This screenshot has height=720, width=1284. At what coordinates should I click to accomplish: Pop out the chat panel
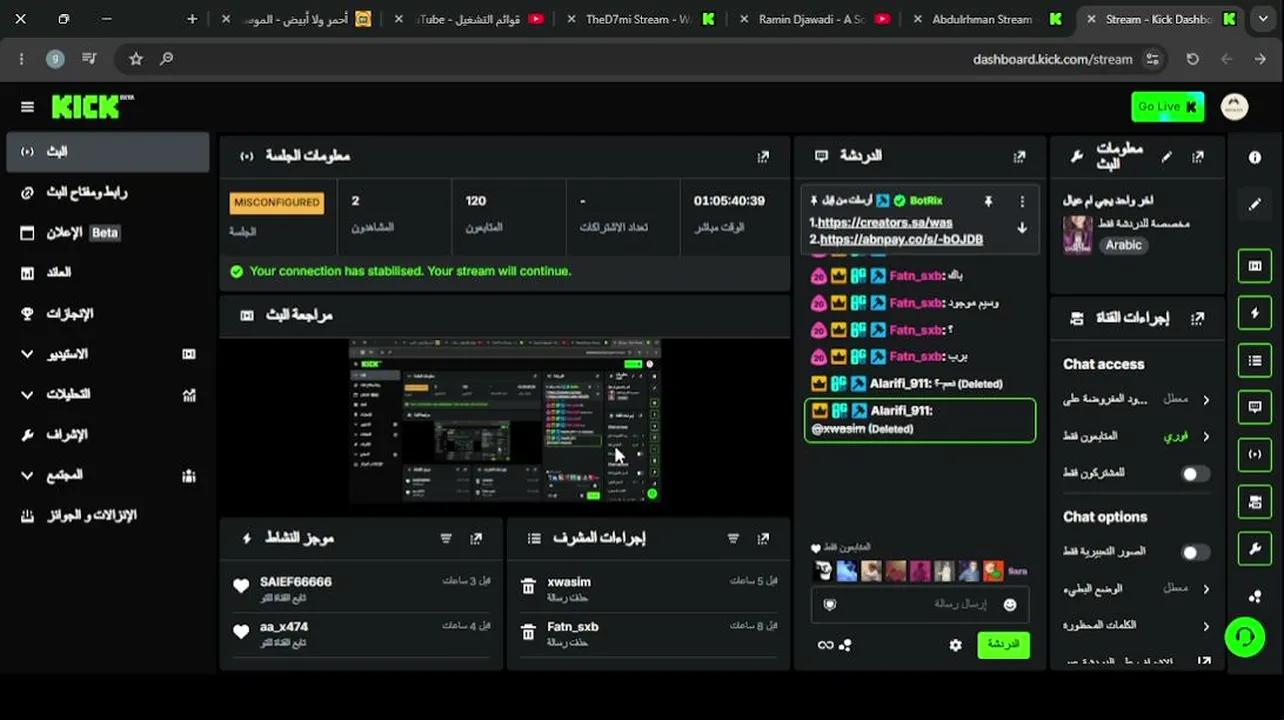tap(1019, 156)
